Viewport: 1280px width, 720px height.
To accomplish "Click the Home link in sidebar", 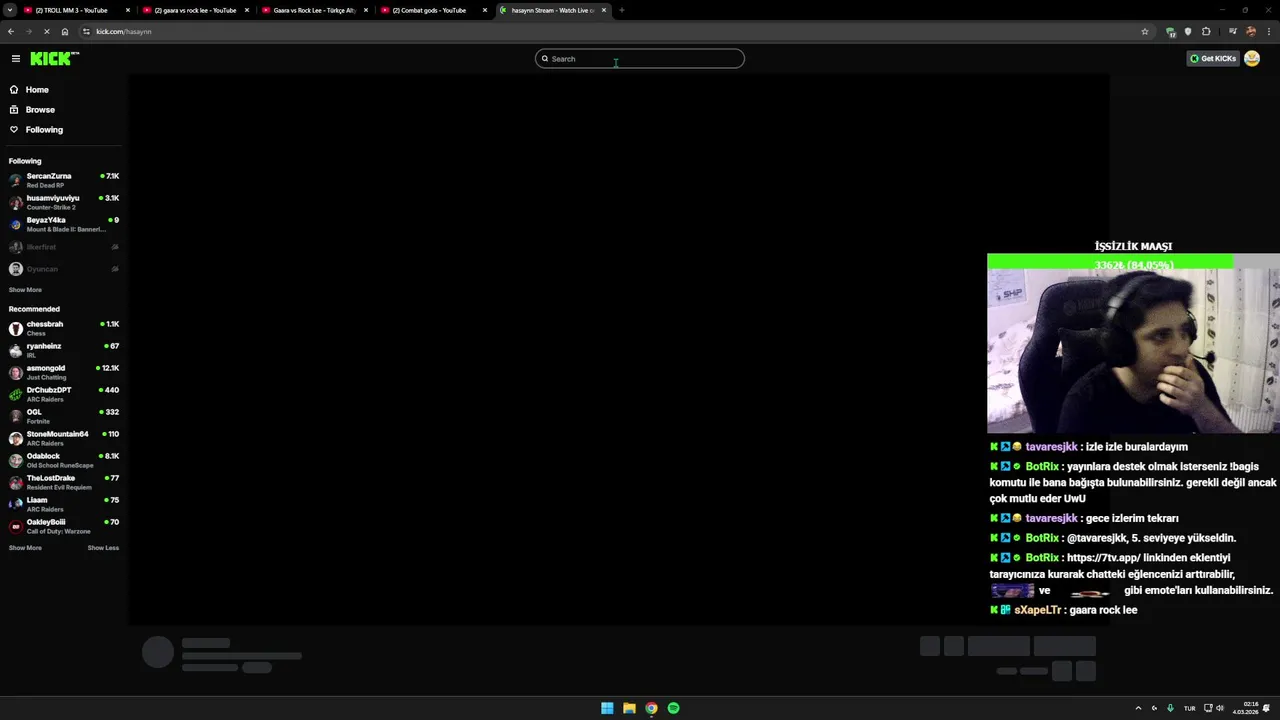I will click(37, 90).
